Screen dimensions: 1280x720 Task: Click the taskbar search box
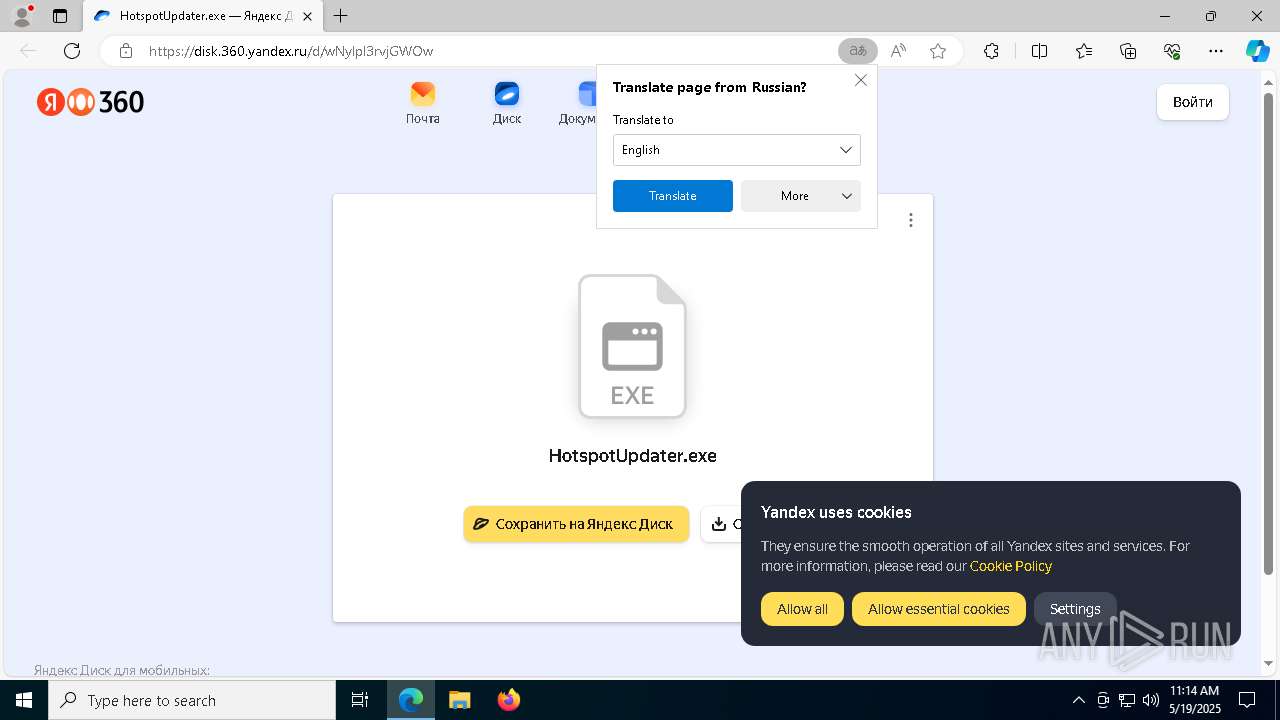point(192,700)
